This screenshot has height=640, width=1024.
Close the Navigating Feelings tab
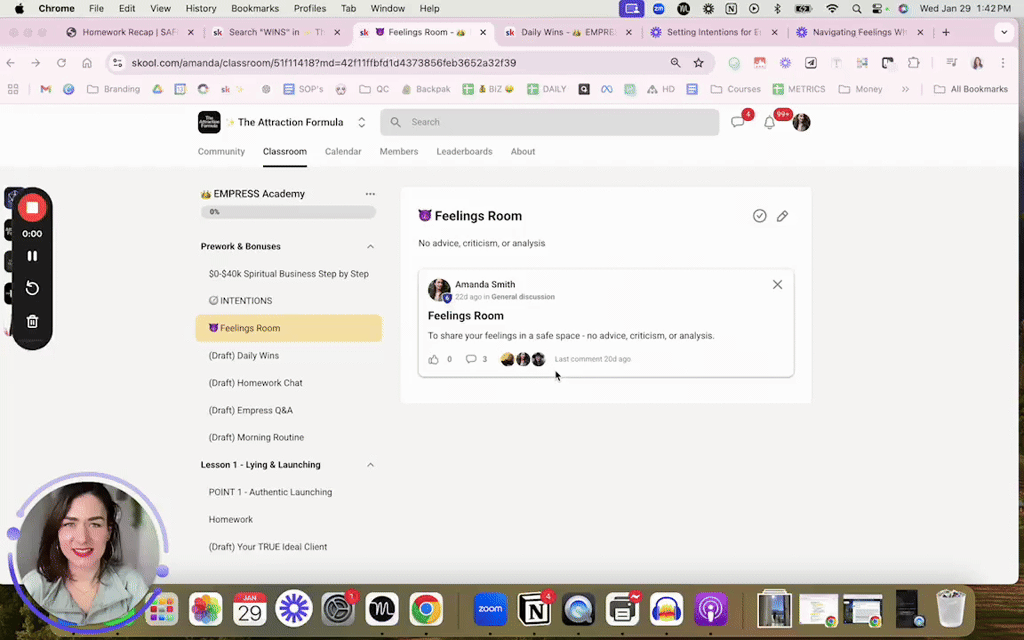(920, 32)
